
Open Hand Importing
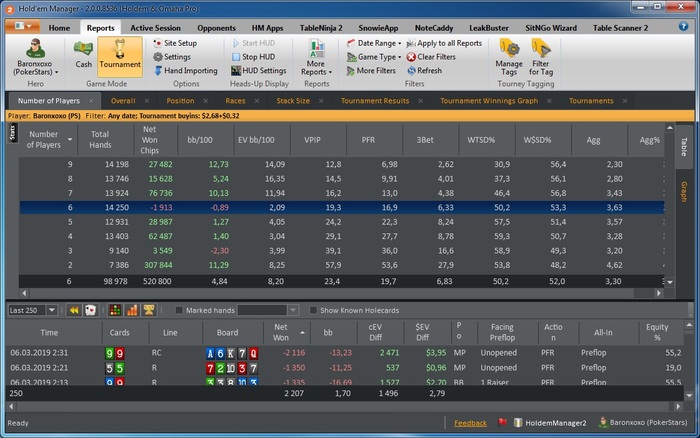(186, 71)
